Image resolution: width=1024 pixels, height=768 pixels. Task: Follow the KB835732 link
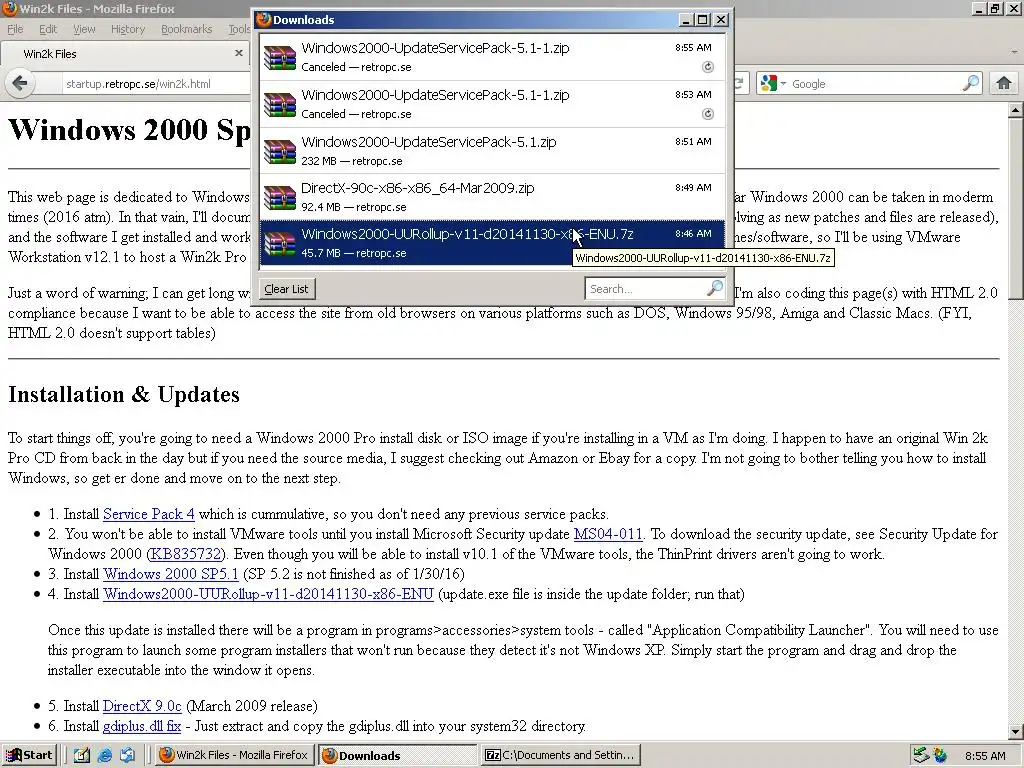[186, 554]
